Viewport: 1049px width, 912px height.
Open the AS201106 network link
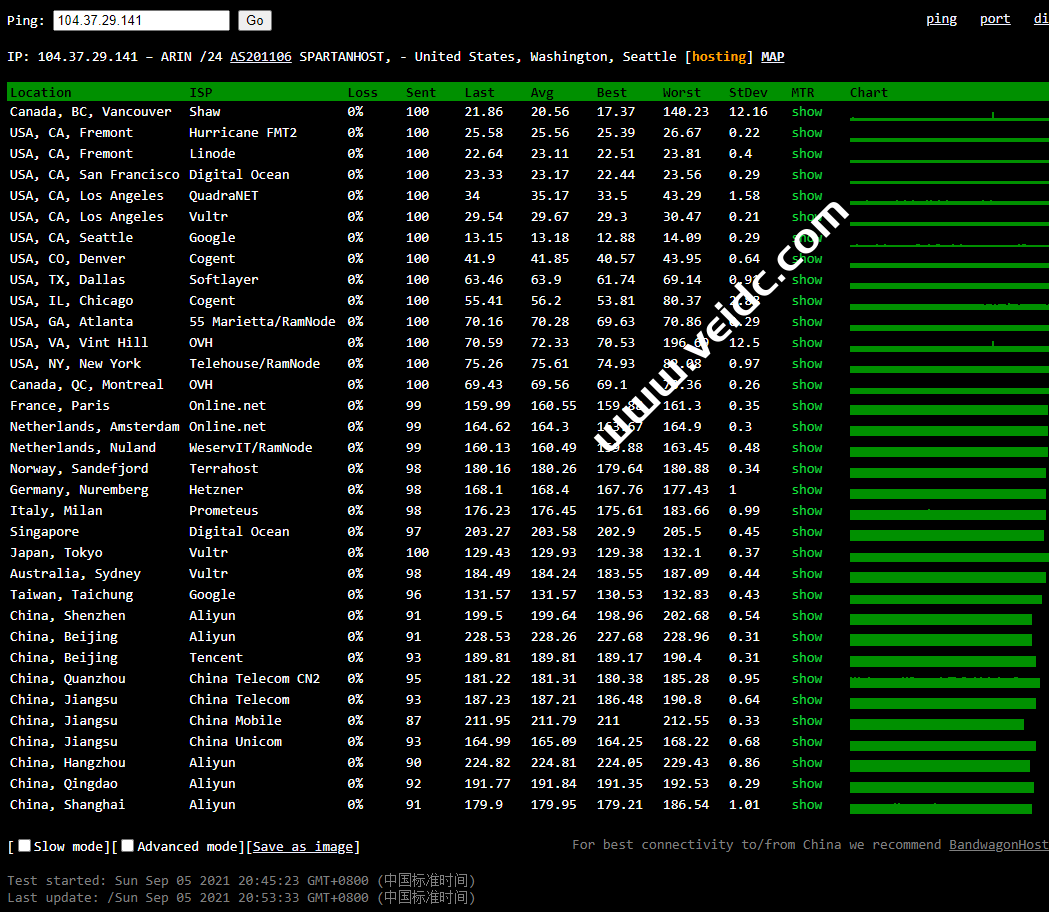point(261,57)
